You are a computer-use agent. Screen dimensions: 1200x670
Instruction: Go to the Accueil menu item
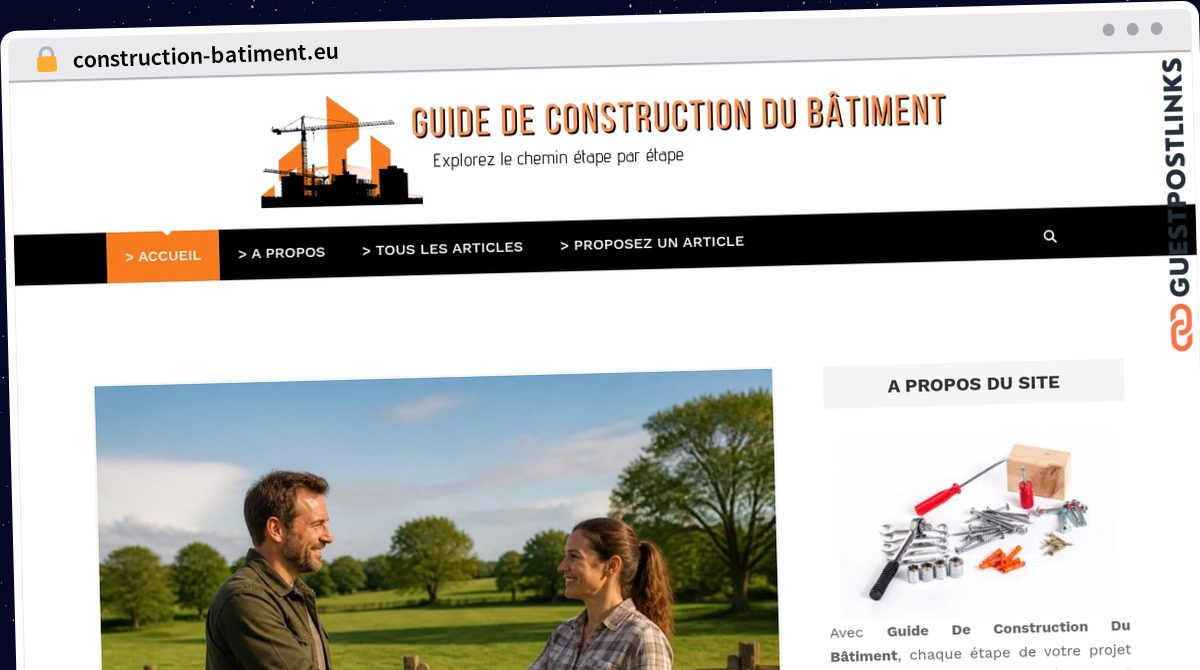click(163, 256)
